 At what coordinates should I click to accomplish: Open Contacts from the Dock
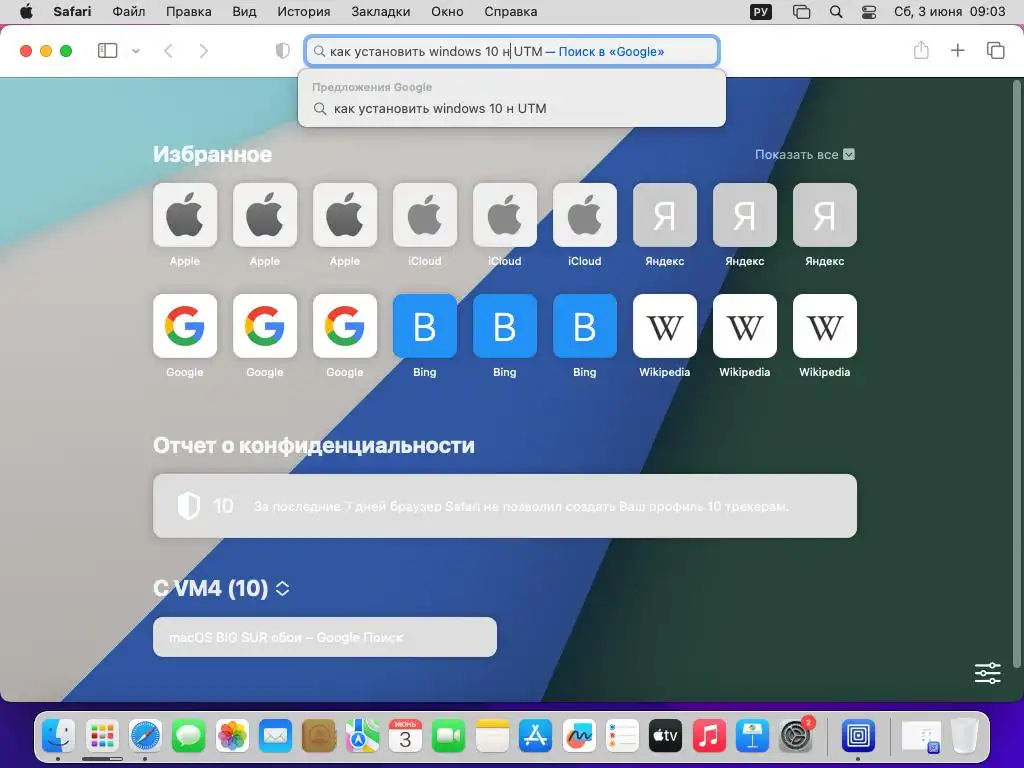coord(319,737)
